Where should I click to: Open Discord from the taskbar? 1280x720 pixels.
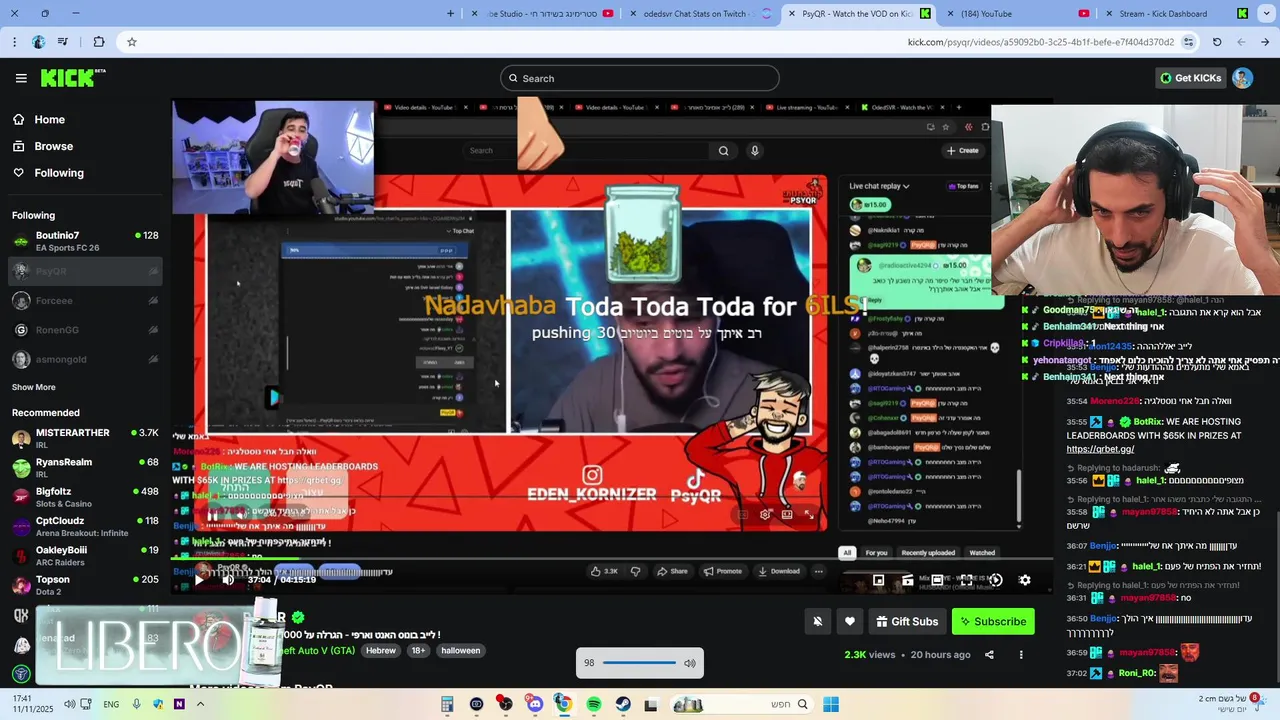point(535,704)
